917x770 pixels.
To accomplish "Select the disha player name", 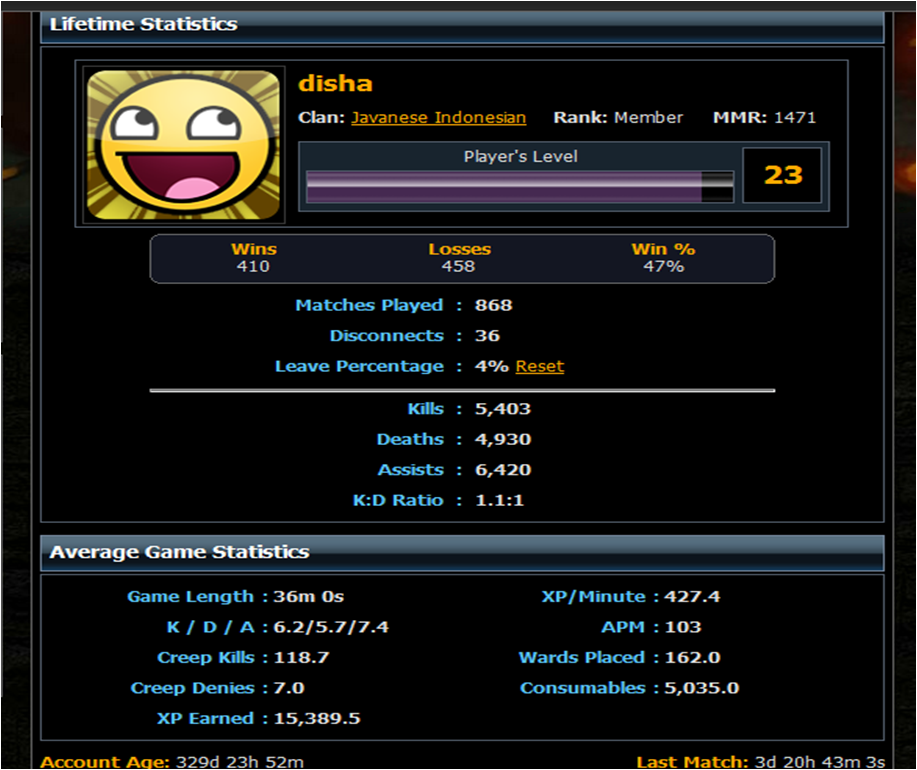I will [x=335, y=84].
